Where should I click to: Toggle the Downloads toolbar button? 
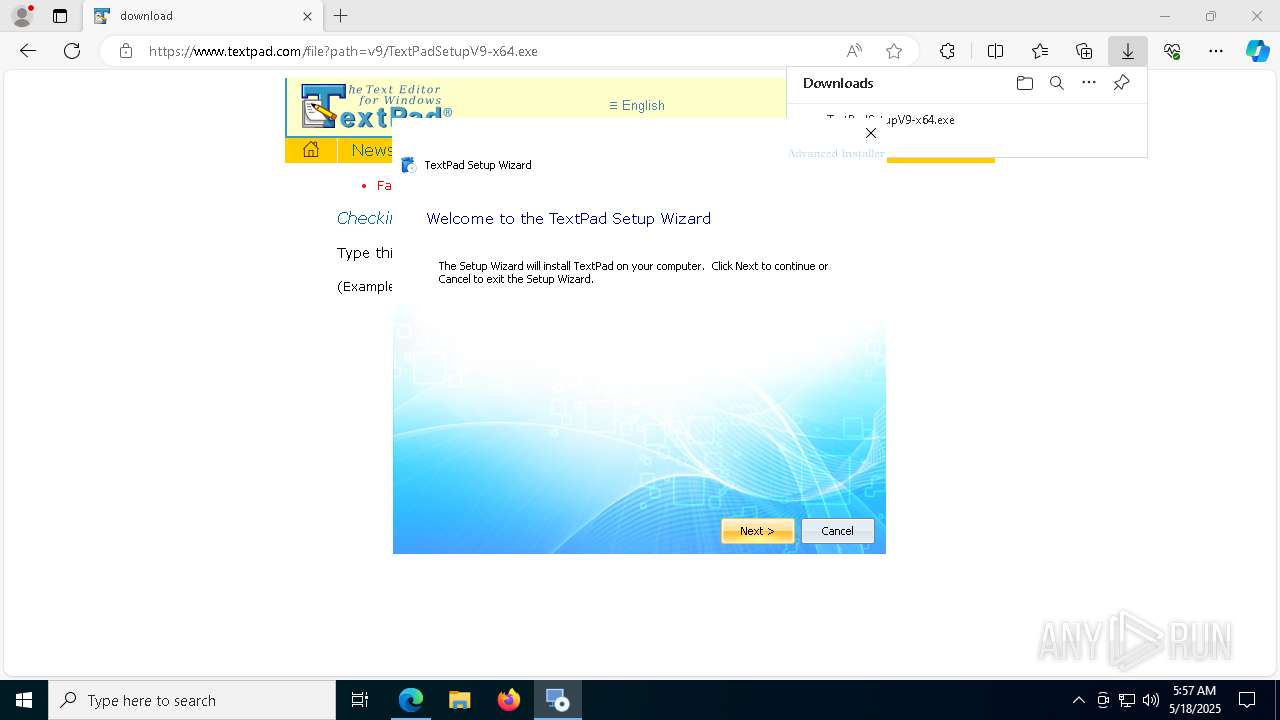[1127, 51]
